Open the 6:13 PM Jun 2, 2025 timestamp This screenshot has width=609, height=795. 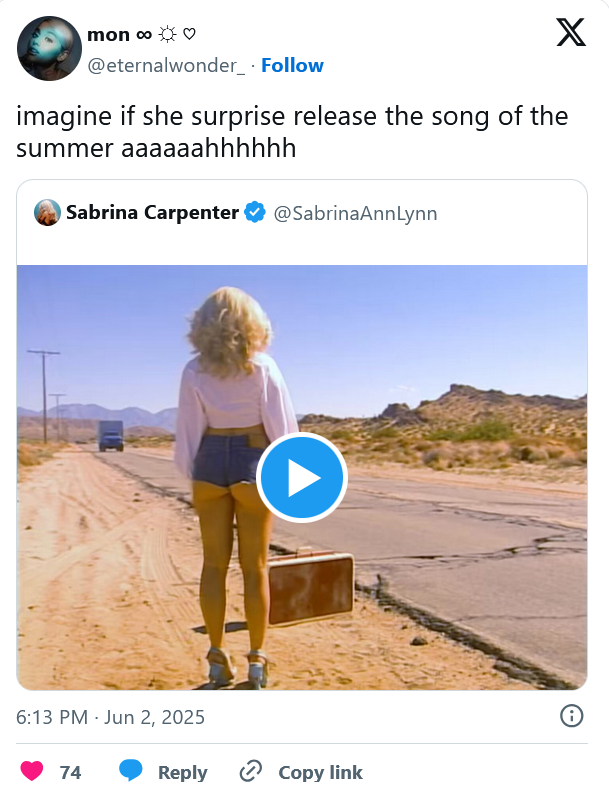[111, 717]
